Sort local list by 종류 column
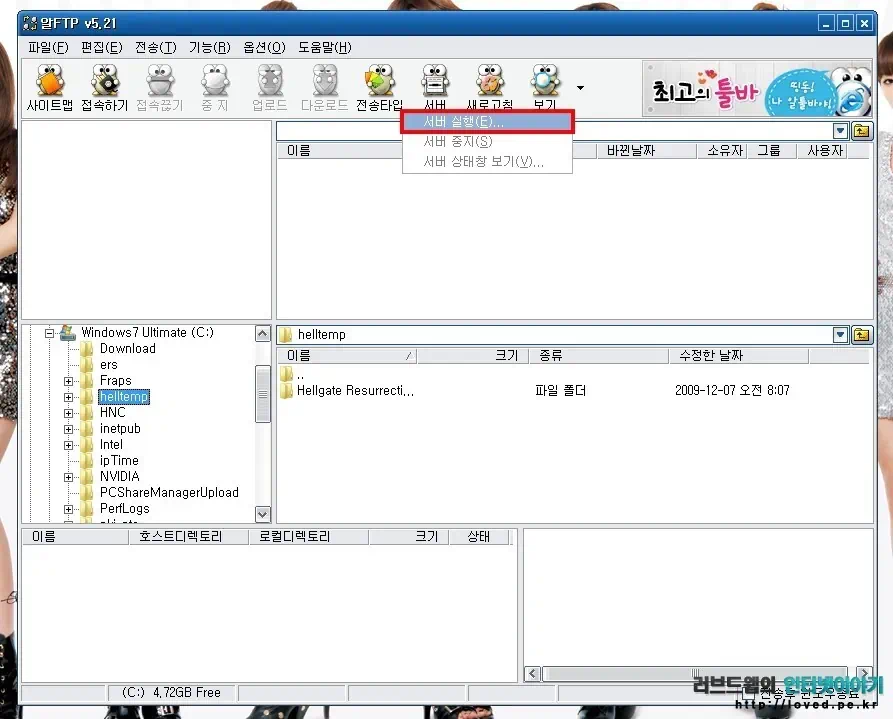Viewport: 893px width, 719px height. pyautogui.click(x=599, y=356)
